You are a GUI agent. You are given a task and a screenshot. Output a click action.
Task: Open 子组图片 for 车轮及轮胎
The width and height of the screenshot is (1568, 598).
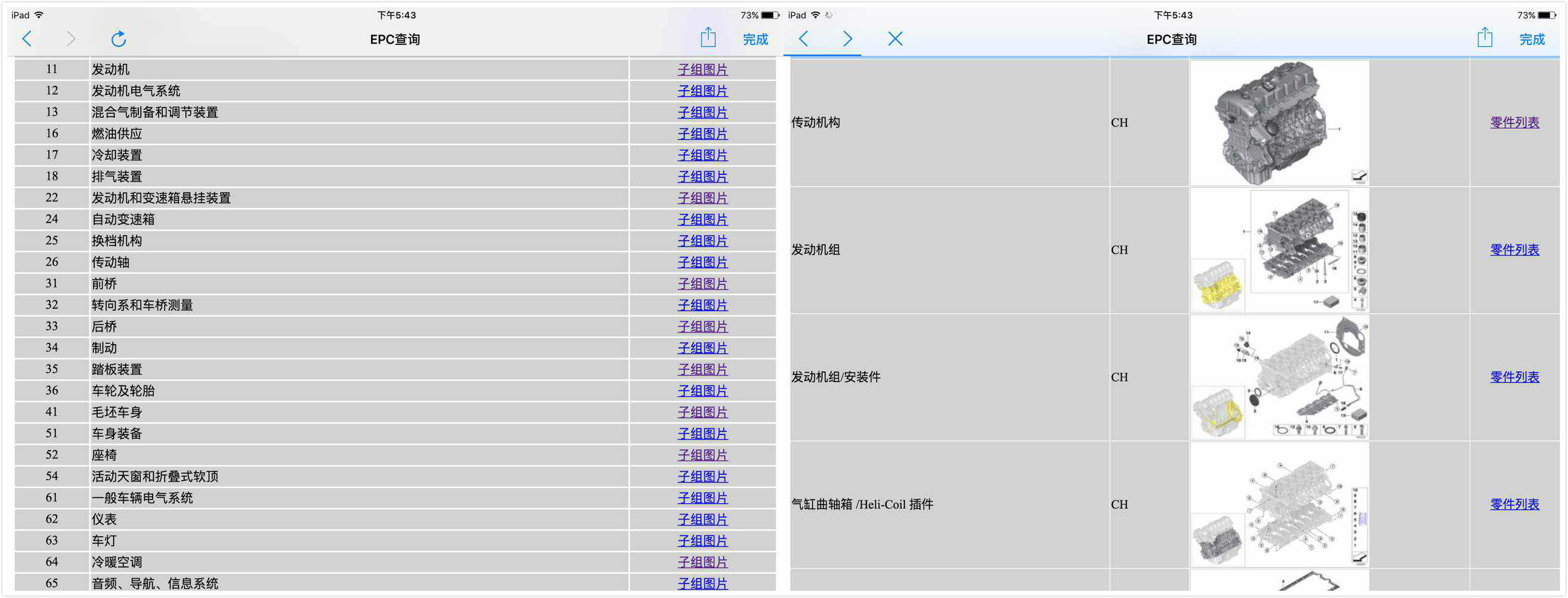click(703, 391)
